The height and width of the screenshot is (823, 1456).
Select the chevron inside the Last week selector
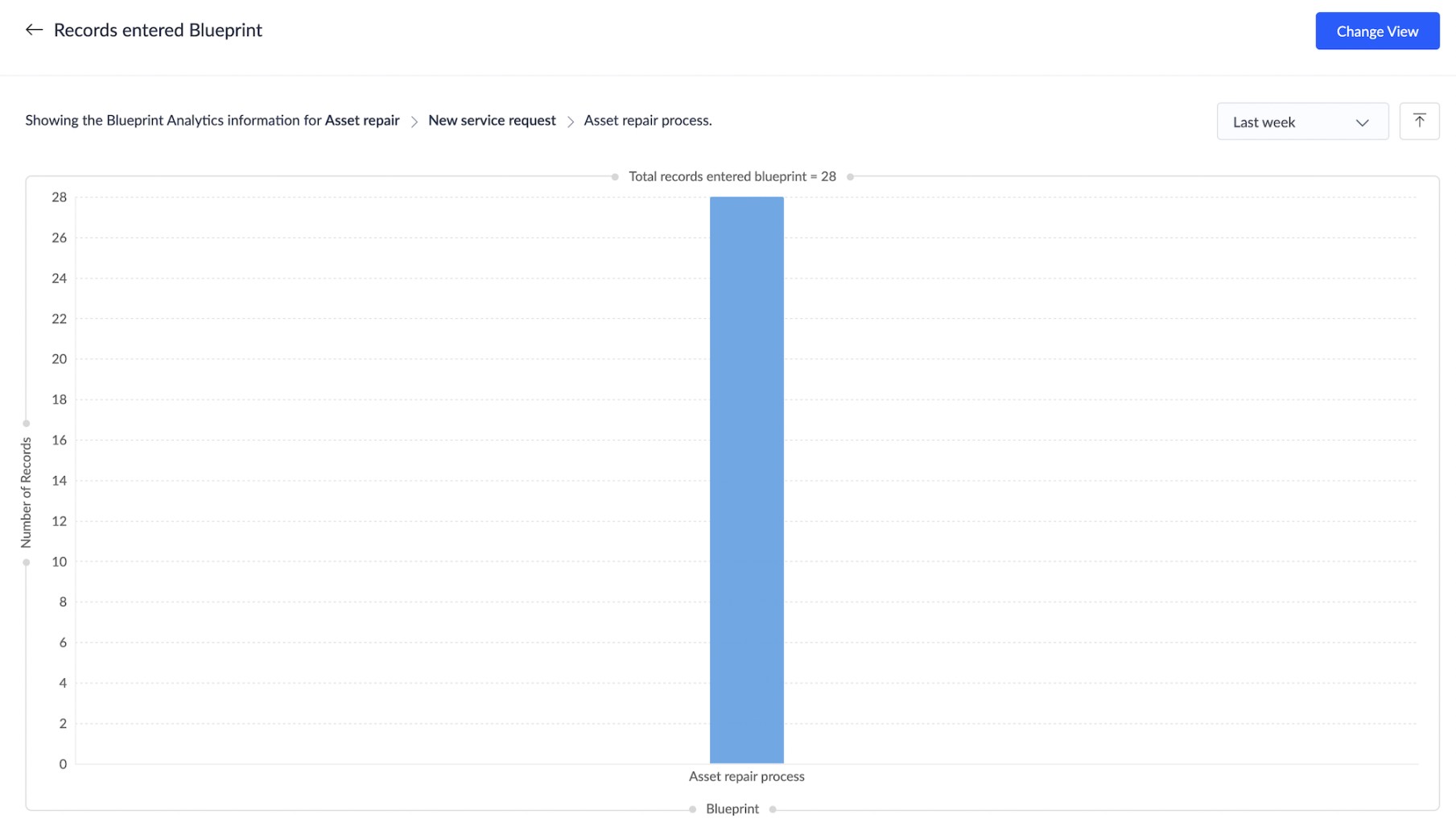1362,122
